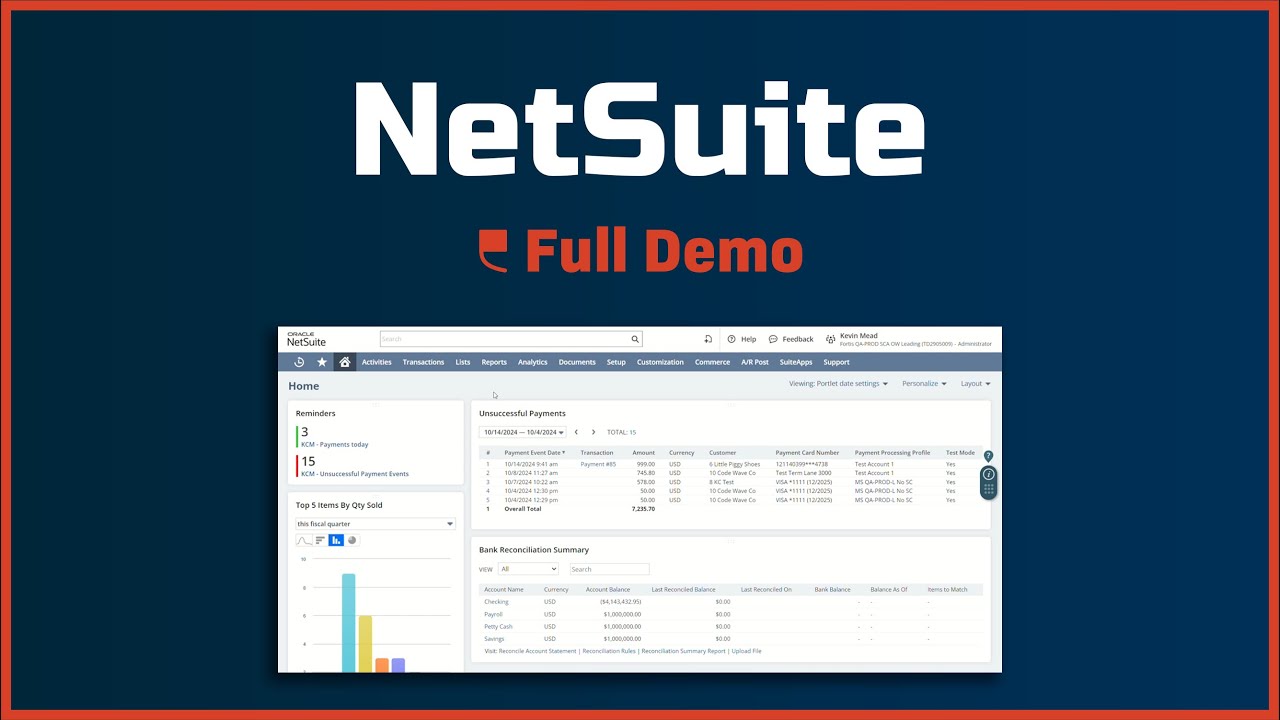Click the Home icon in the navigation bar

click(345, 362)
